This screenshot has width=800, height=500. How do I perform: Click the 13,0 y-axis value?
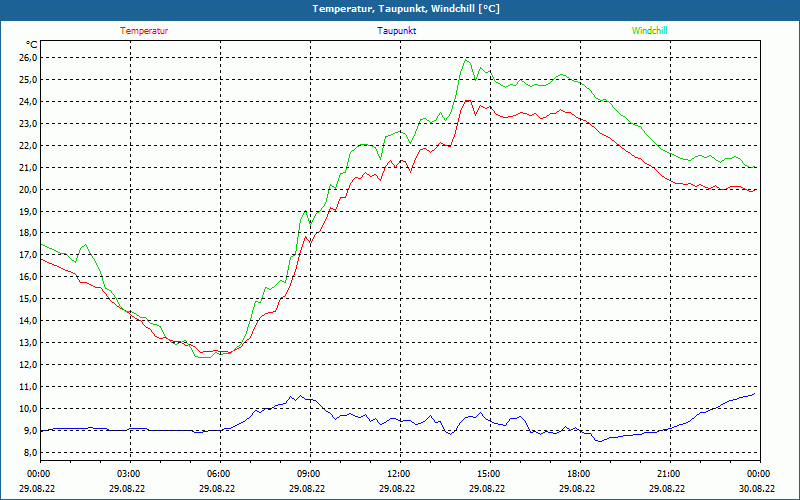click(x=28, y=342)
